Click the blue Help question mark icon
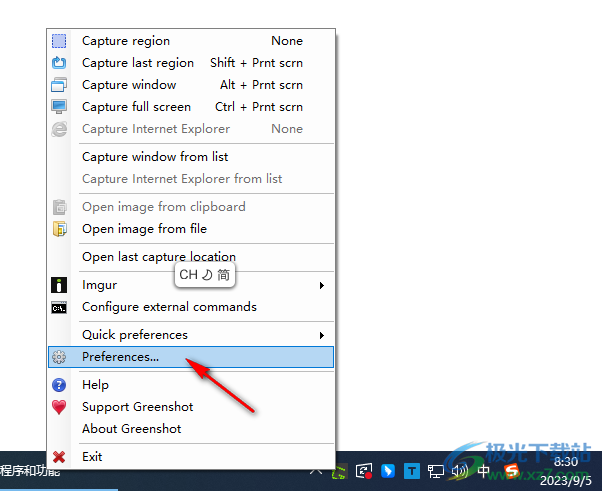This screenshot has width=602, height=491. coord(59,385)
